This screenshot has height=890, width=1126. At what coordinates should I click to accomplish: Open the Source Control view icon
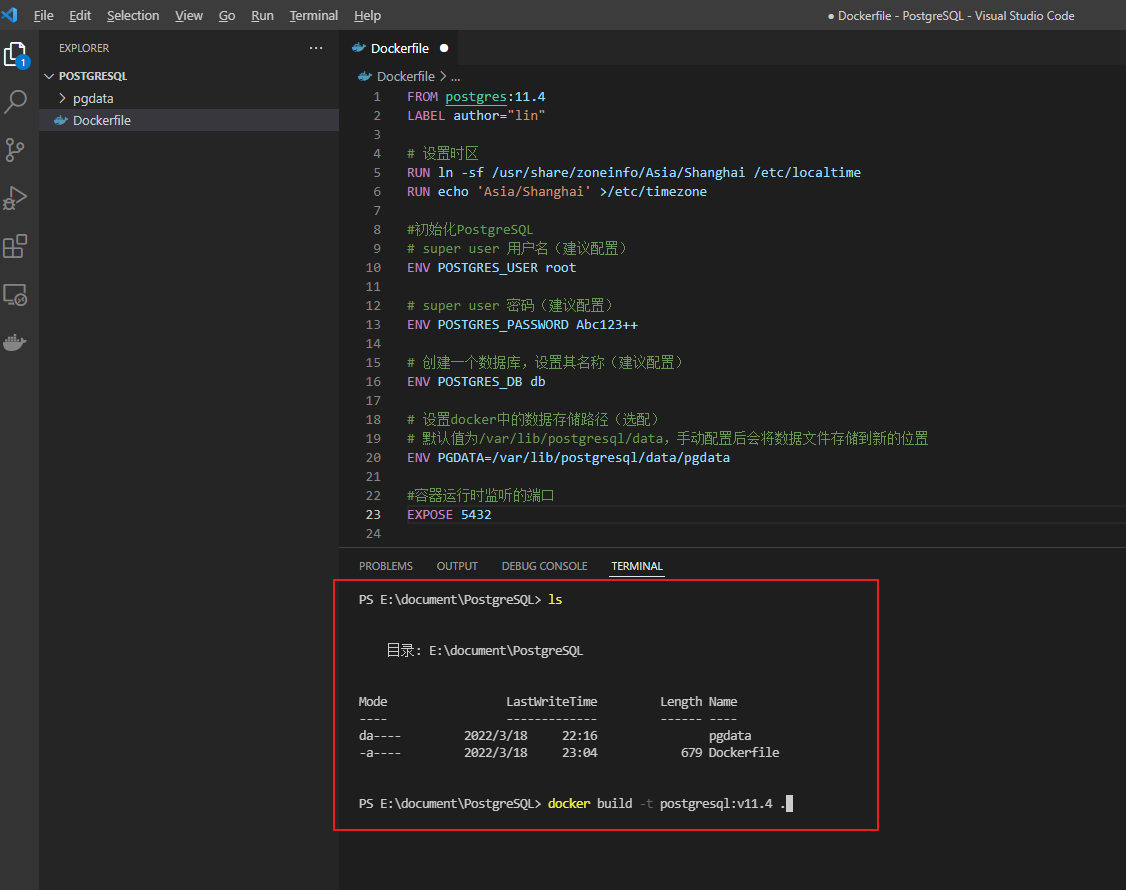[x=16, y=150]
